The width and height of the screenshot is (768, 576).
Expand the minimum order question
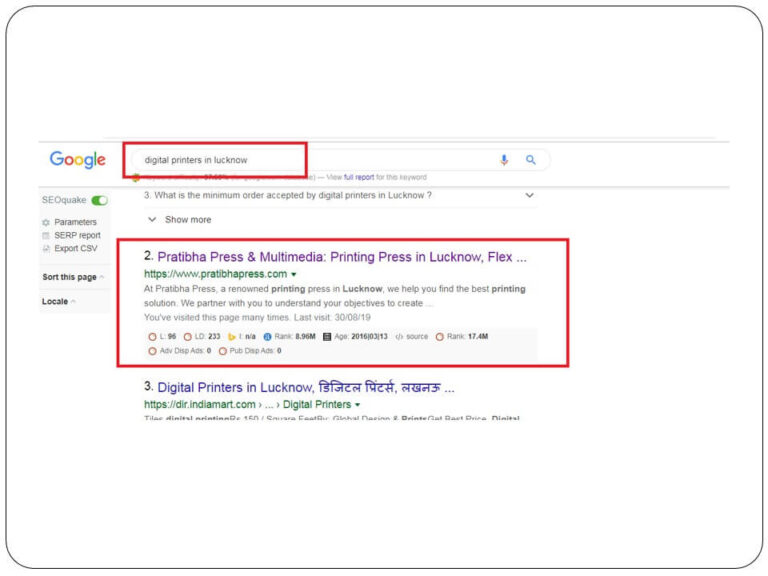tap(529, 195)
